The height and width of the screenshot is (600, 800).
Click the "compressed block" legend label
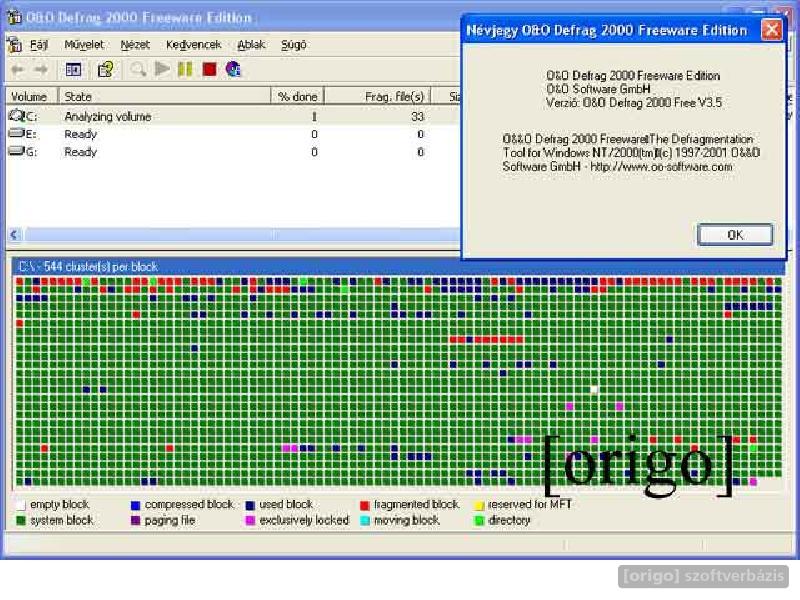pos(189,505)
